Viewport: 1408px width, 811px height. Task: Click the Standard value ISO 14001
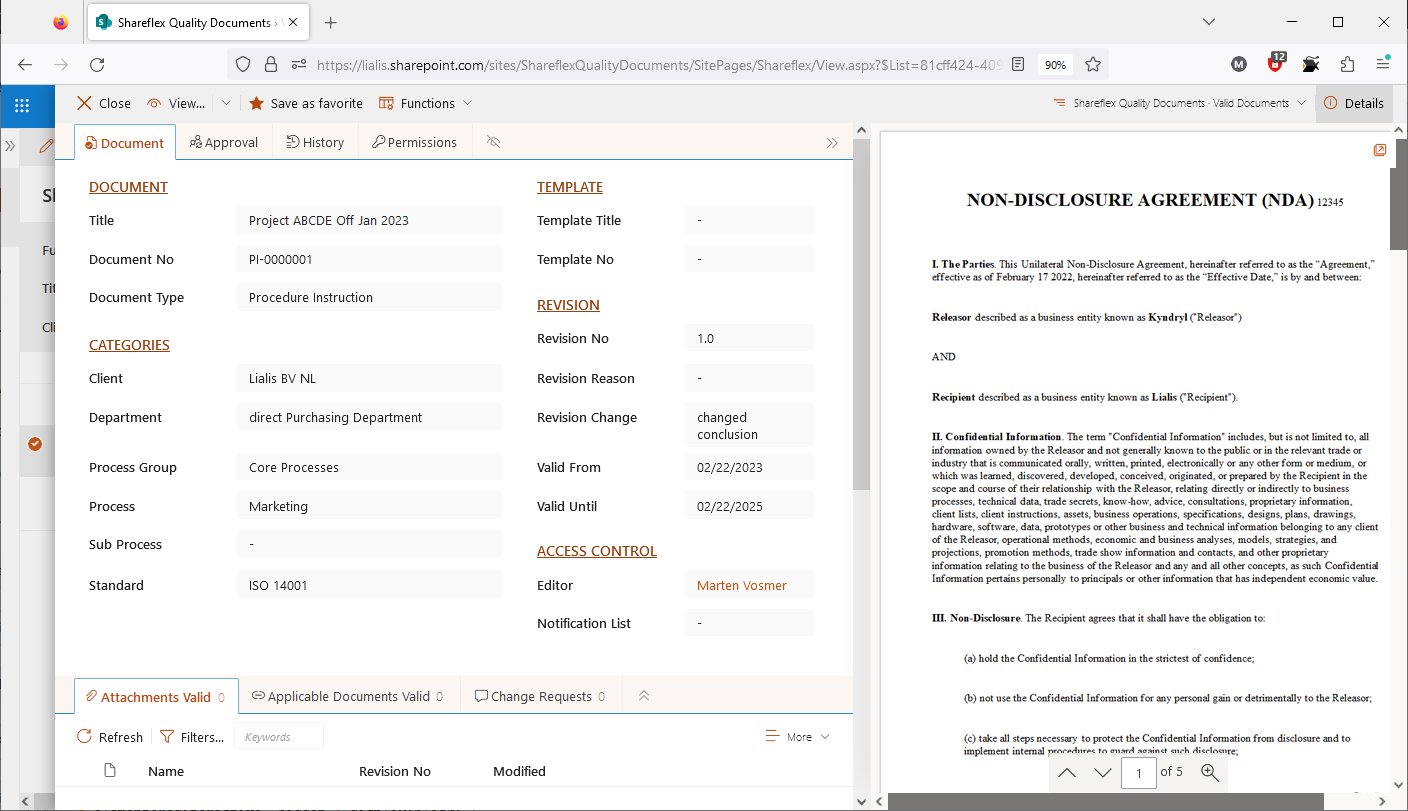(x=369, y=585)
